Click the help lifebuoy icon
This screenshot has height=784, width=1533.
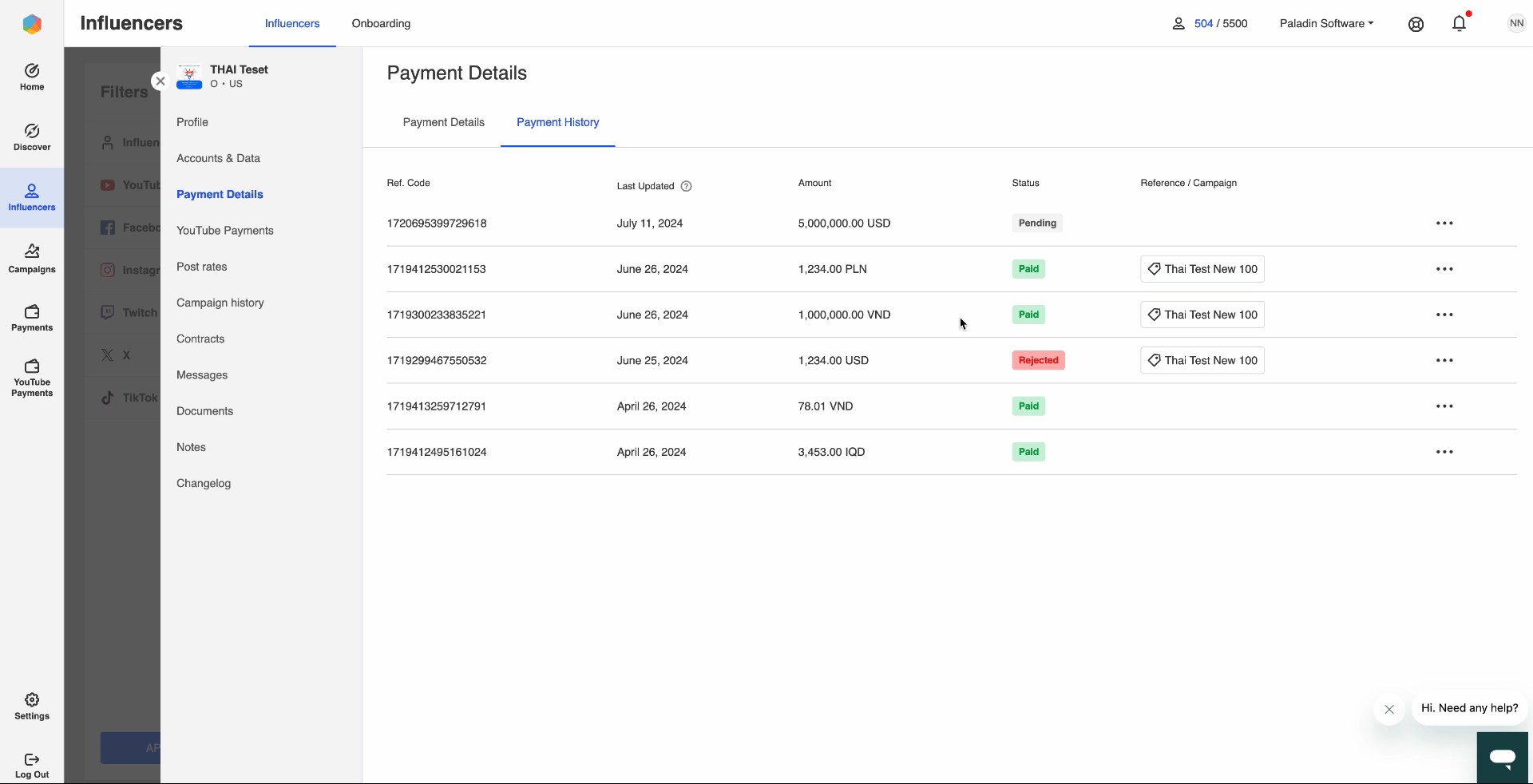click(1416, 24)
